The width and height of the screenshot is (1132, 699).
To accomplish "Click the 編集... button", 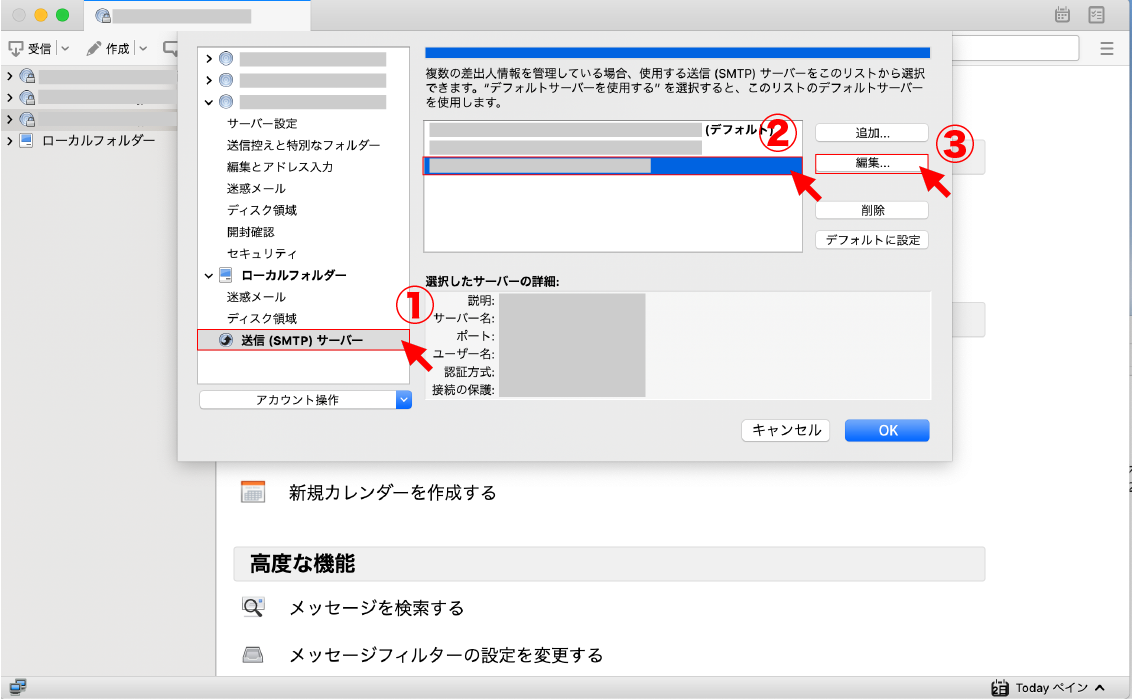I will pos(872,162).
